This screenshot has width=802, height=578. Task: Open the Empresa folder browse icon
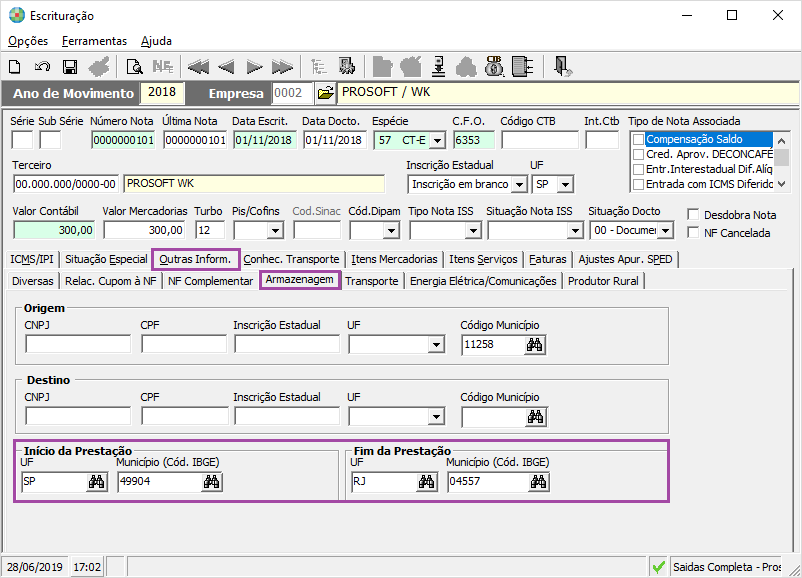(325, 93)
